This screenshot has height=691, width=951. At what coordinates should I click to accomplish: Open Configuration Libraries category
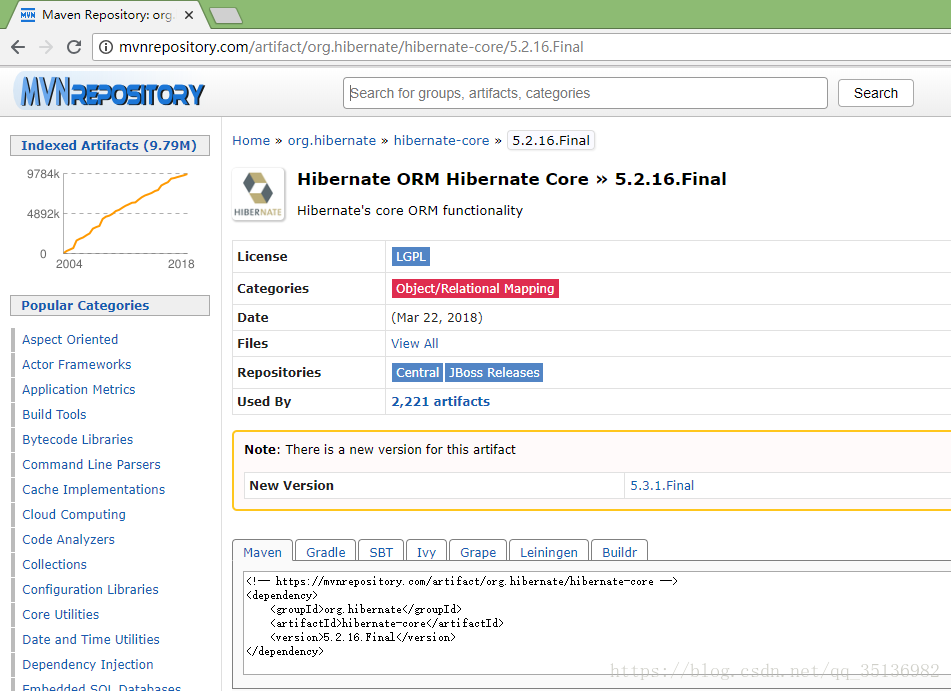pos(90,590)
